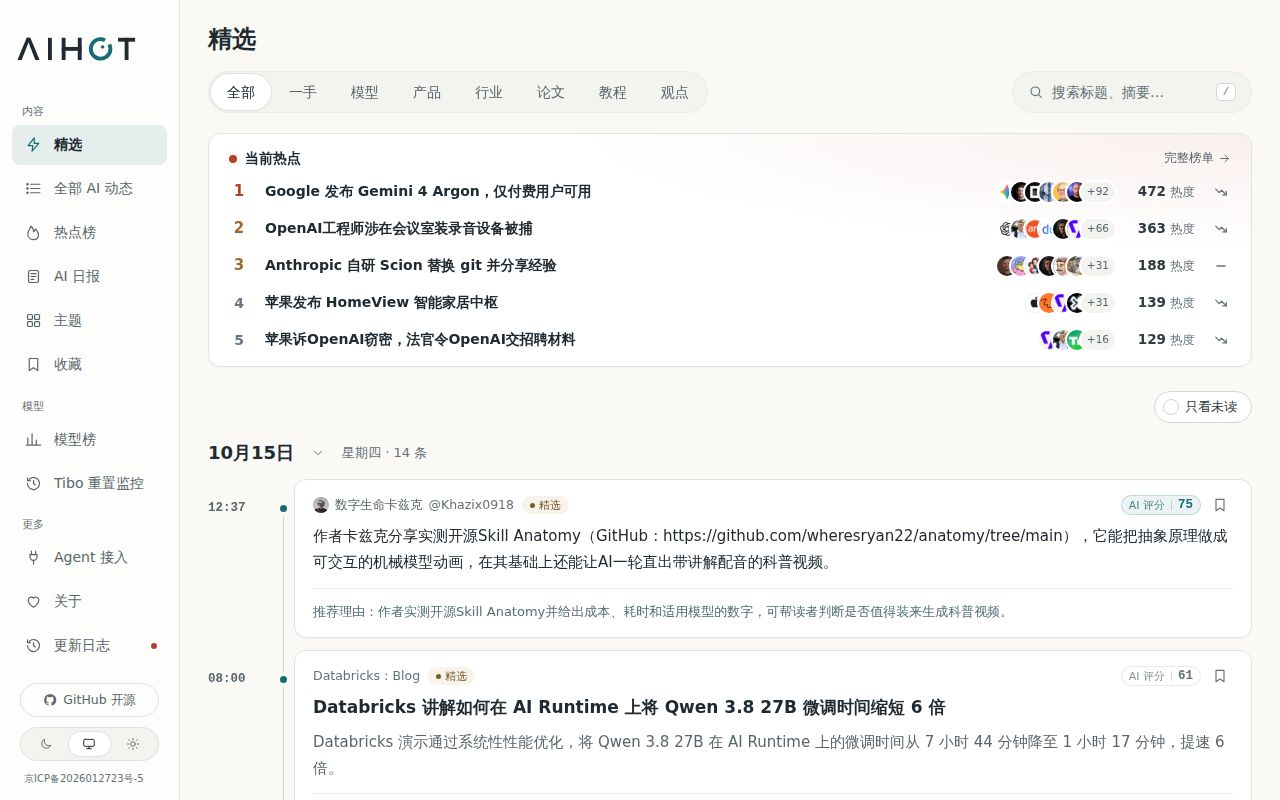Screen dimensions: 1280x800
Task: Click the 188 热度 value
Action: [x=1166, y=266]
